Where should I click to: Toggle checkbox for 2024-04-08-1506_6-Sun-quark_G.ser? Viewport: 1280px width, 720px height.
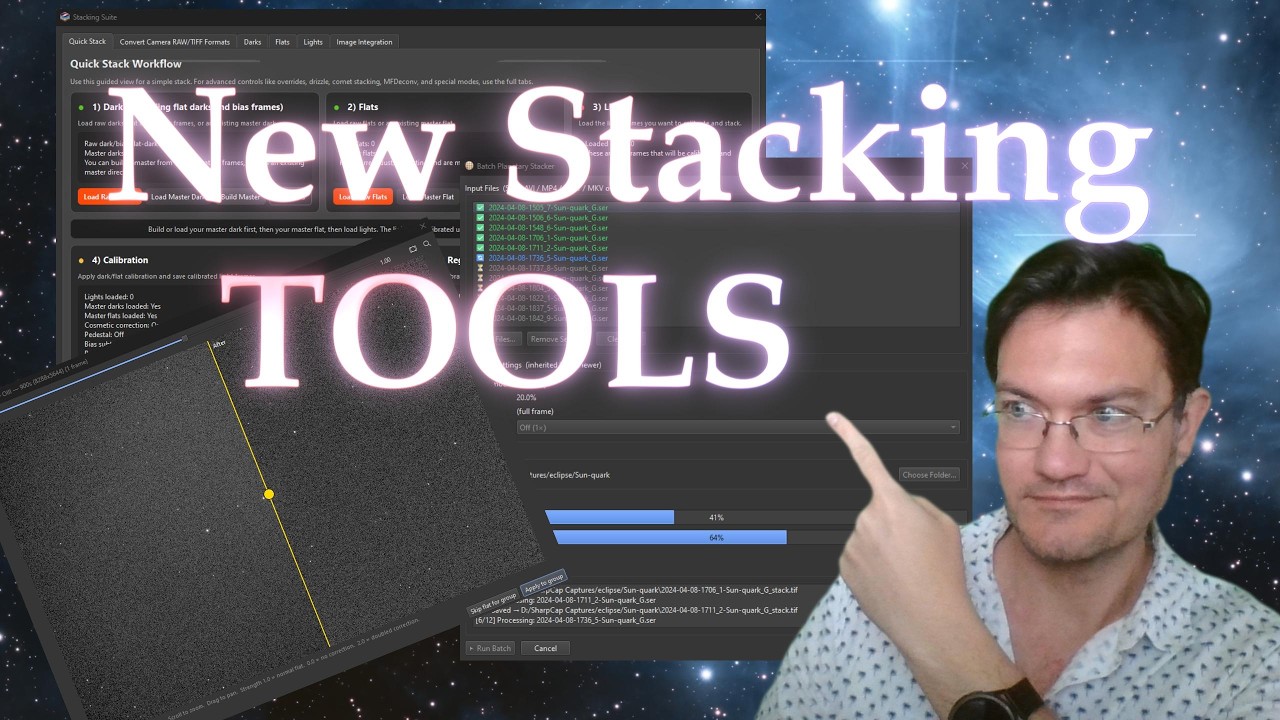point(480,218)
